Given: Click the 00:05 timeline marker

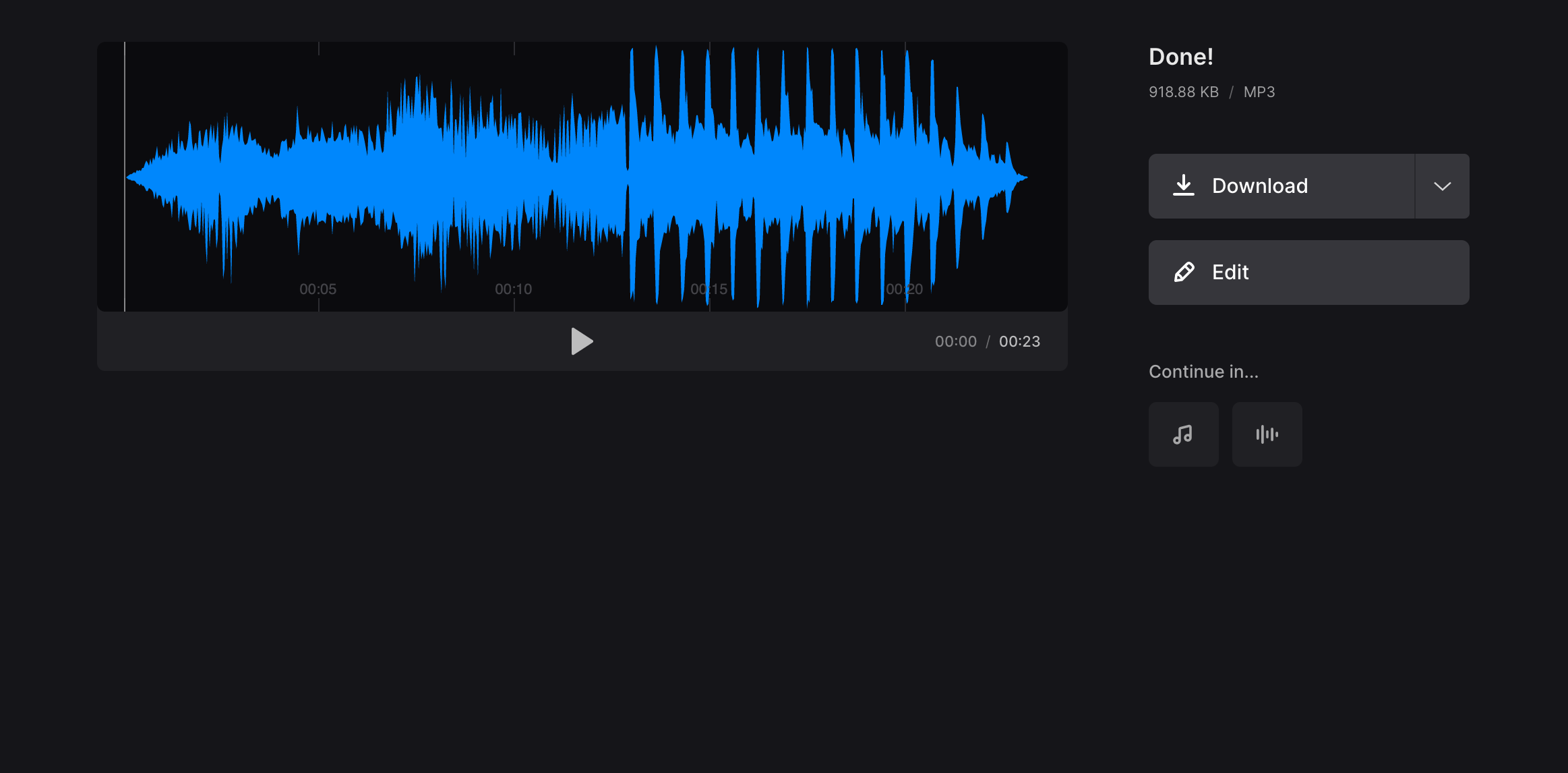Looking at the screenshot, I should [x=318, y=289].
